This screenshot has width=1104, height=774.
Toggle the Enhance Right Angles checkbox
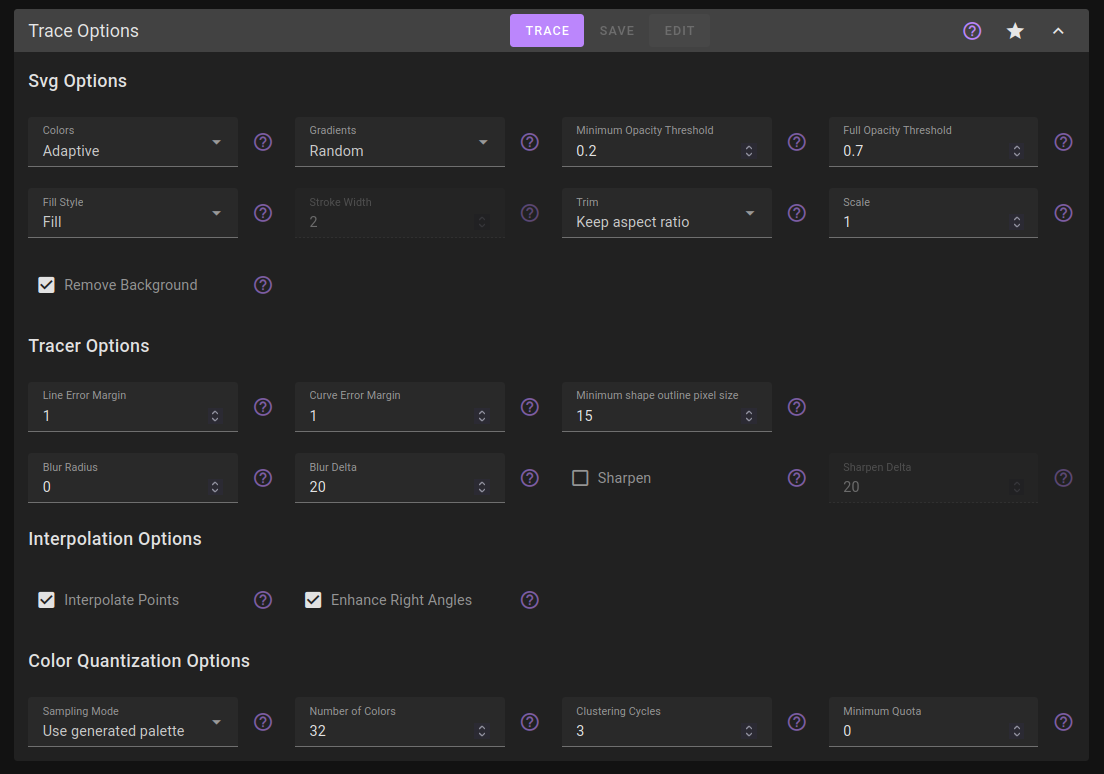click(313, 600)
